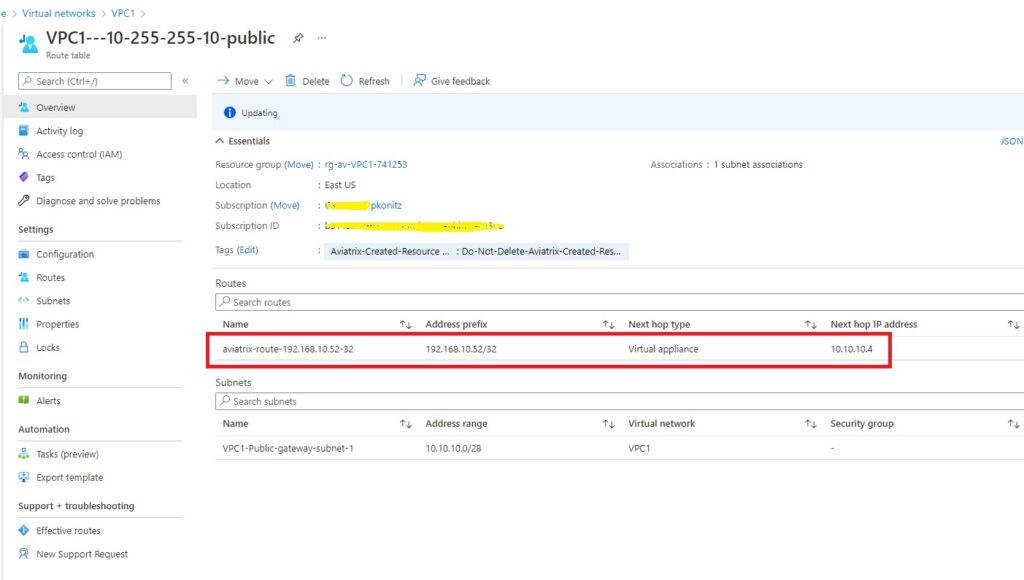Click the Give feedback button label
Viewport: 1024px width, 580px height.
point(460,81)
